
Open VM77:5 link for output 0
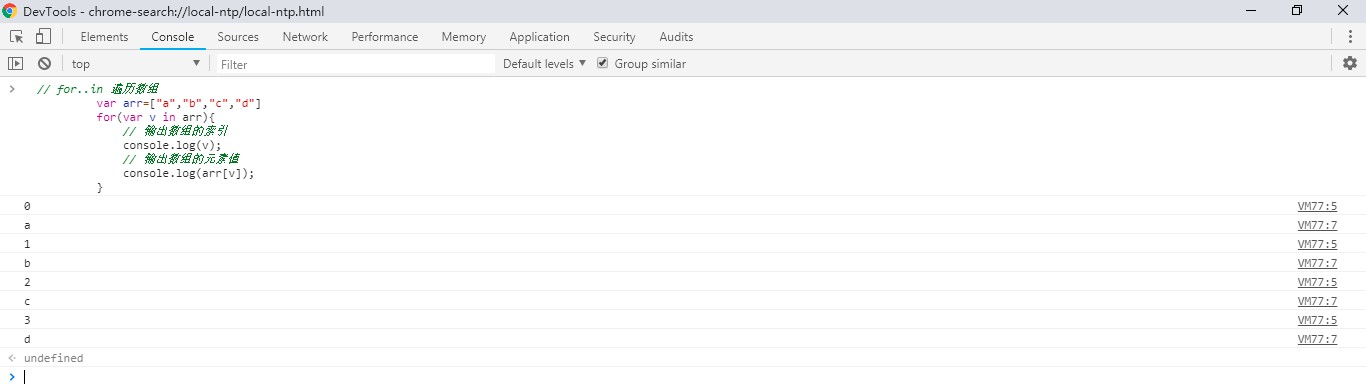click(1317, 206)
